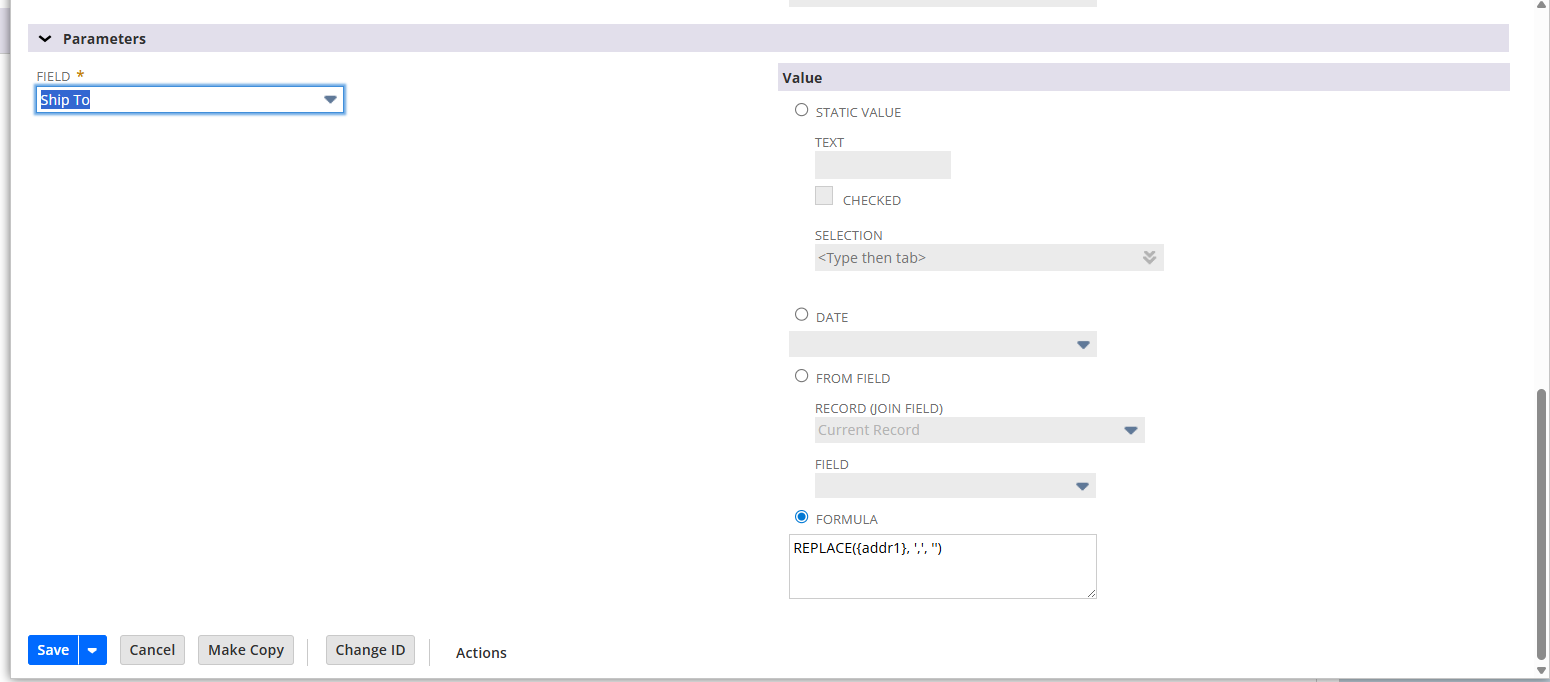Select the Date radio button
This screenshot has height=682, width=1550.
point(801,315)
